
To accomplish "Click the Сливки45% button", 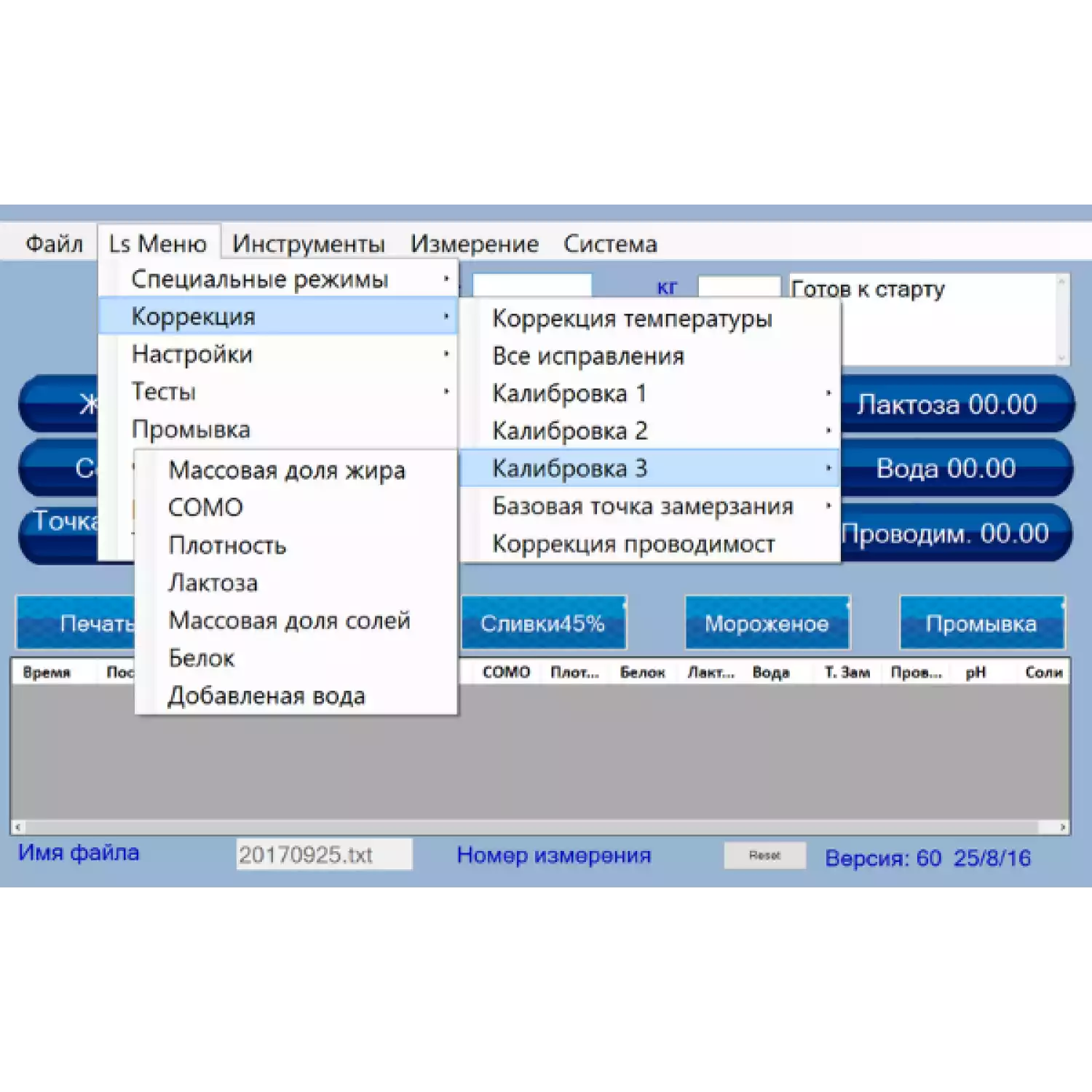I will [543, 623].
